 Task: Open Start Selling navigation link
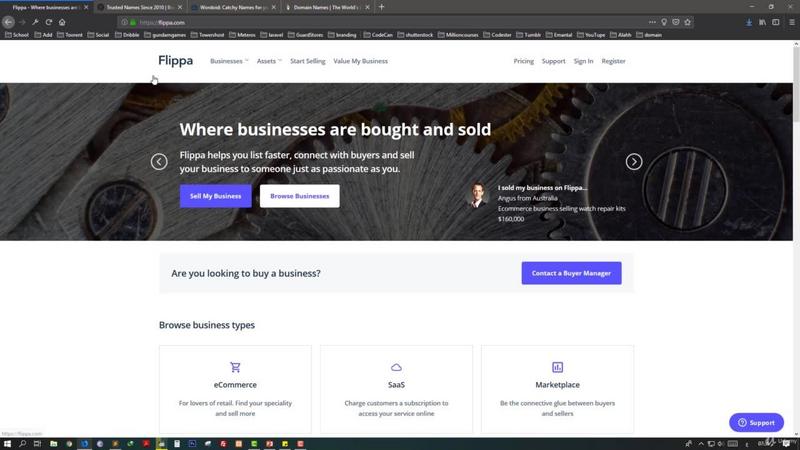click(x=308, y=61)
